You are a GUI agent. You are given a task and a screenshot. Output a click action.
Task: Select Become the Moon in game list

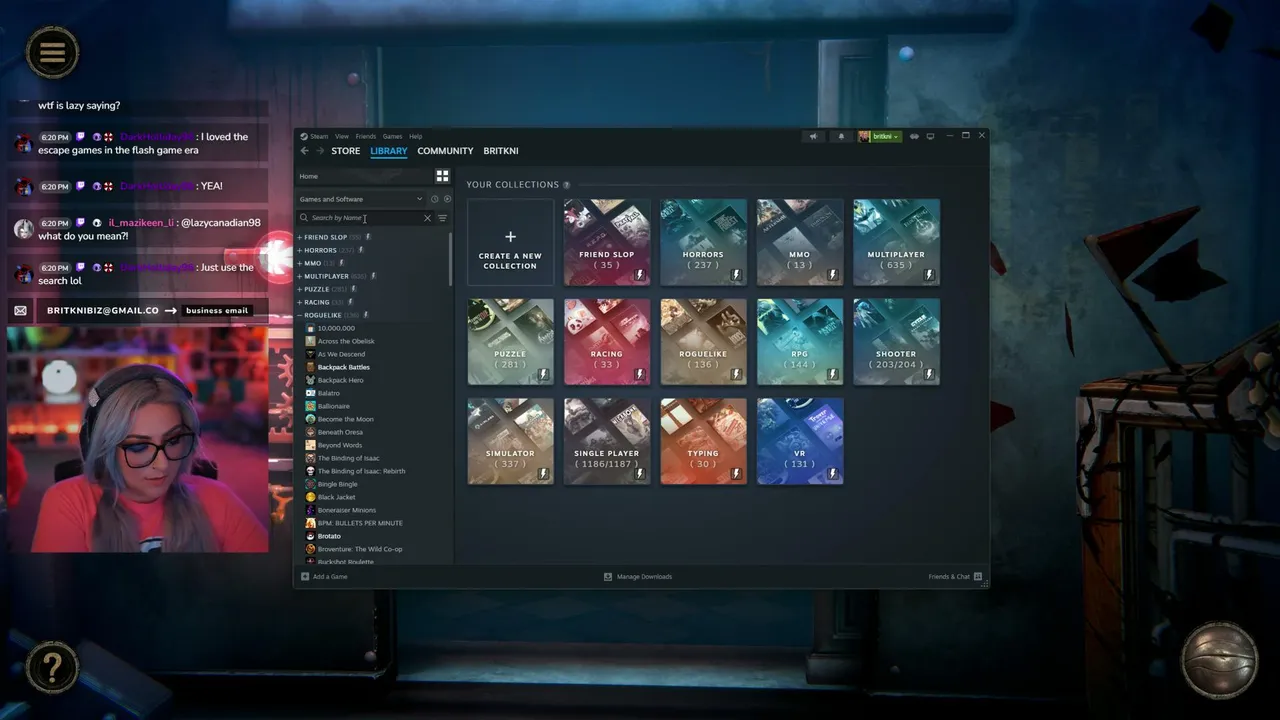pyautogui.click(x=345, y=419)
